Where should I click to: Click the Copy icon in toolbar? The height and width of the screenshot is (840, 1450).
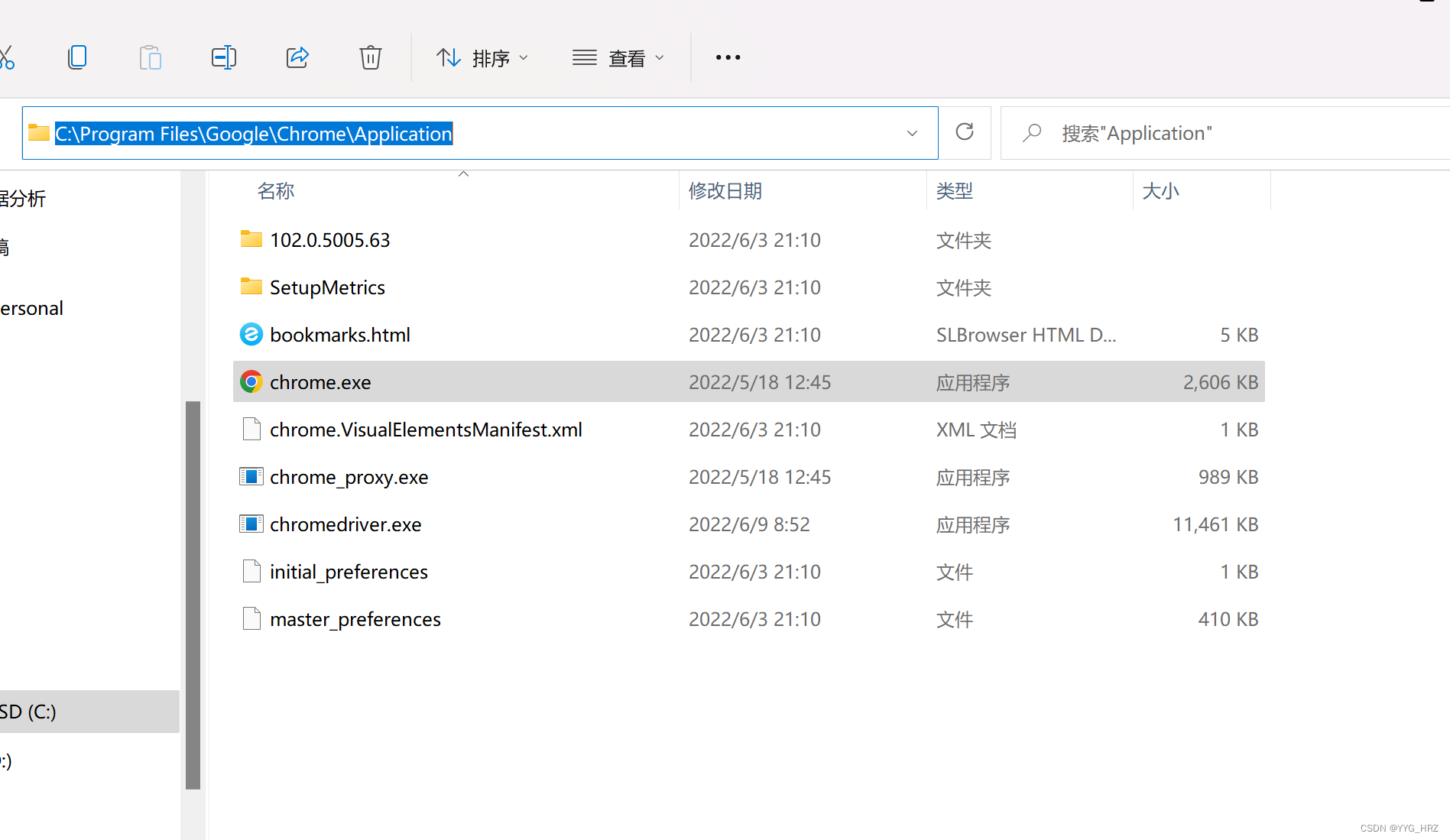coord(77,57)
